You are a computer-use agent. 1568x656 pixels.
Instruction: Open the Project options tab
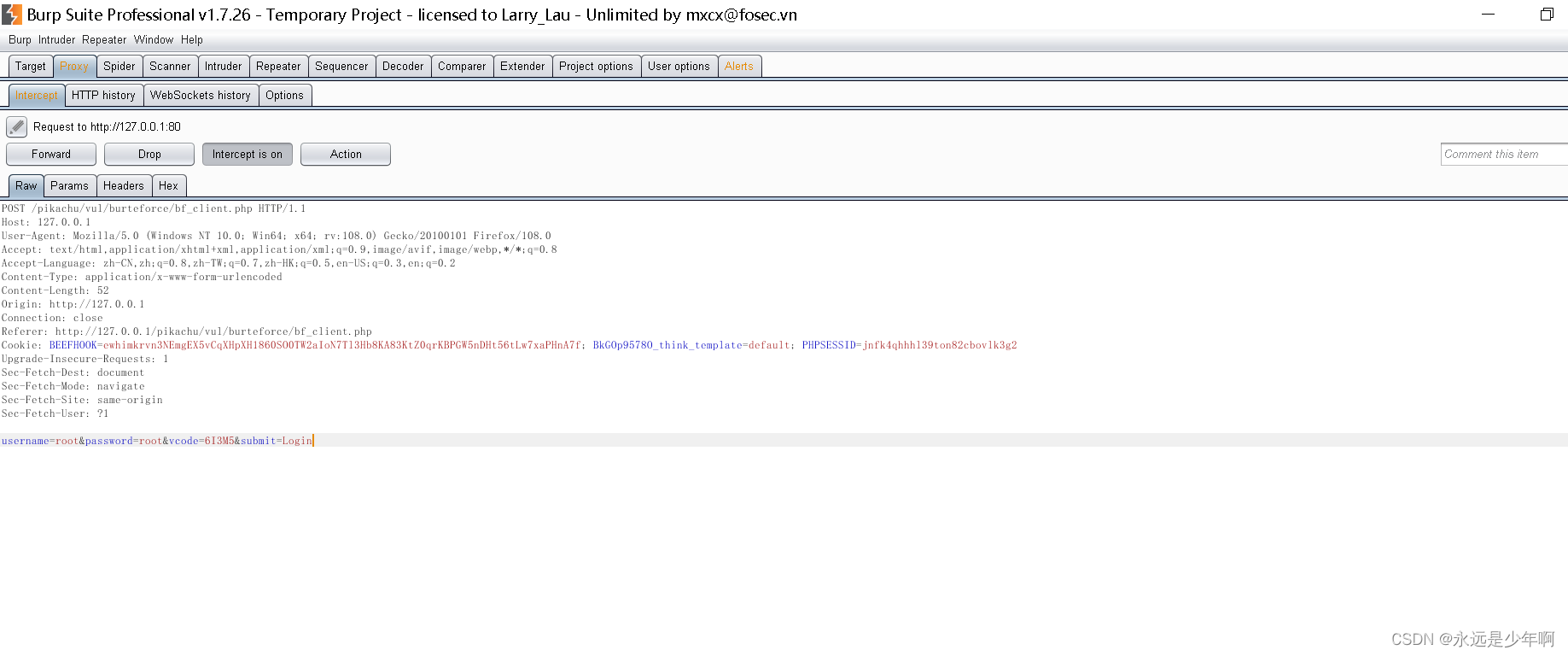point(596,67)
